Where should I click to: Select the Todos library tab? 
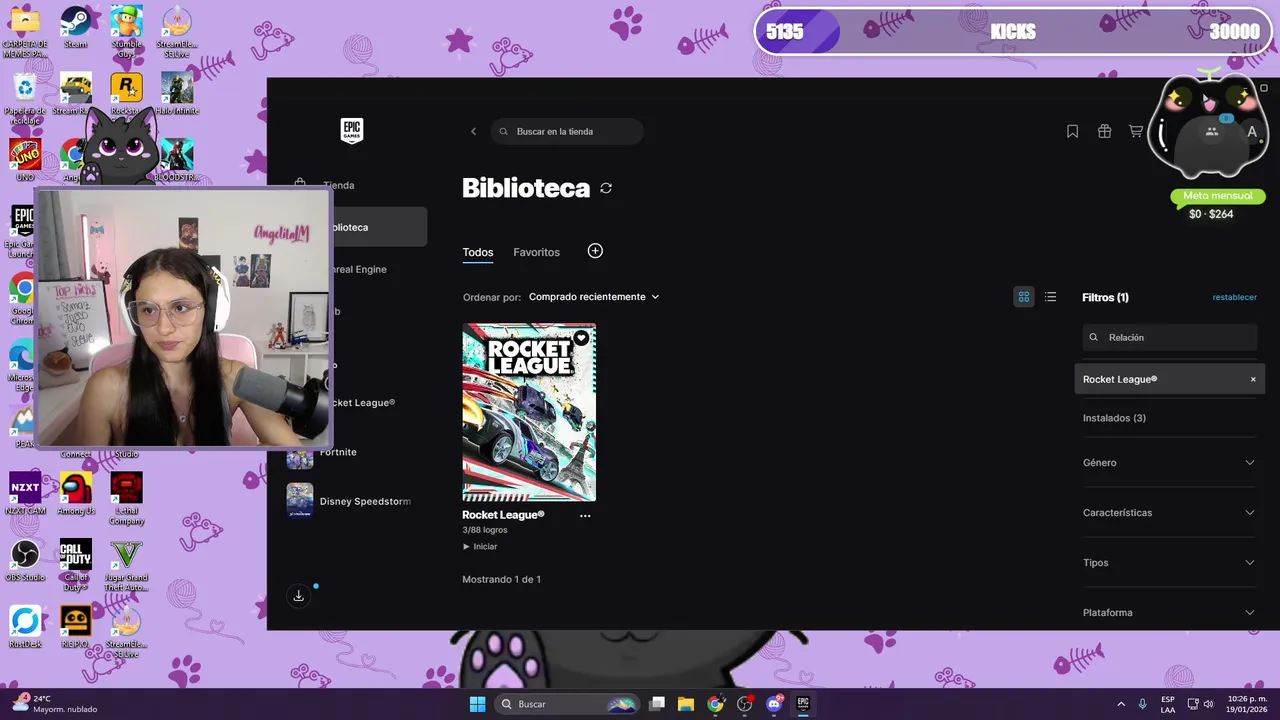(478, 252)
